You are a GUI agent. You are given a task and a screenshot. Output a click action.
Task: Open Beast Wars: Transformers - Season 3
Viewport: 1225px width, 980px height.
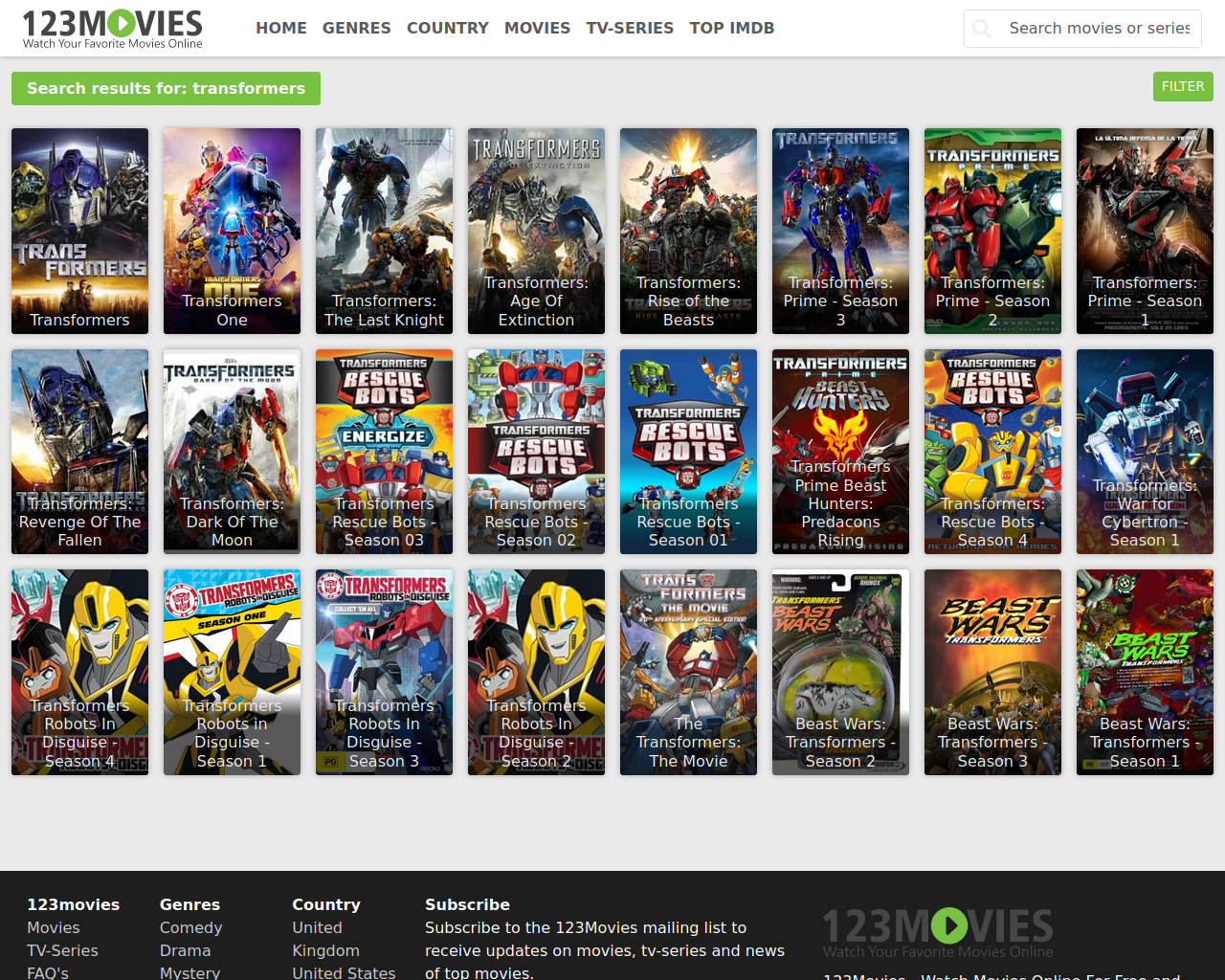[x=992, y=672]
